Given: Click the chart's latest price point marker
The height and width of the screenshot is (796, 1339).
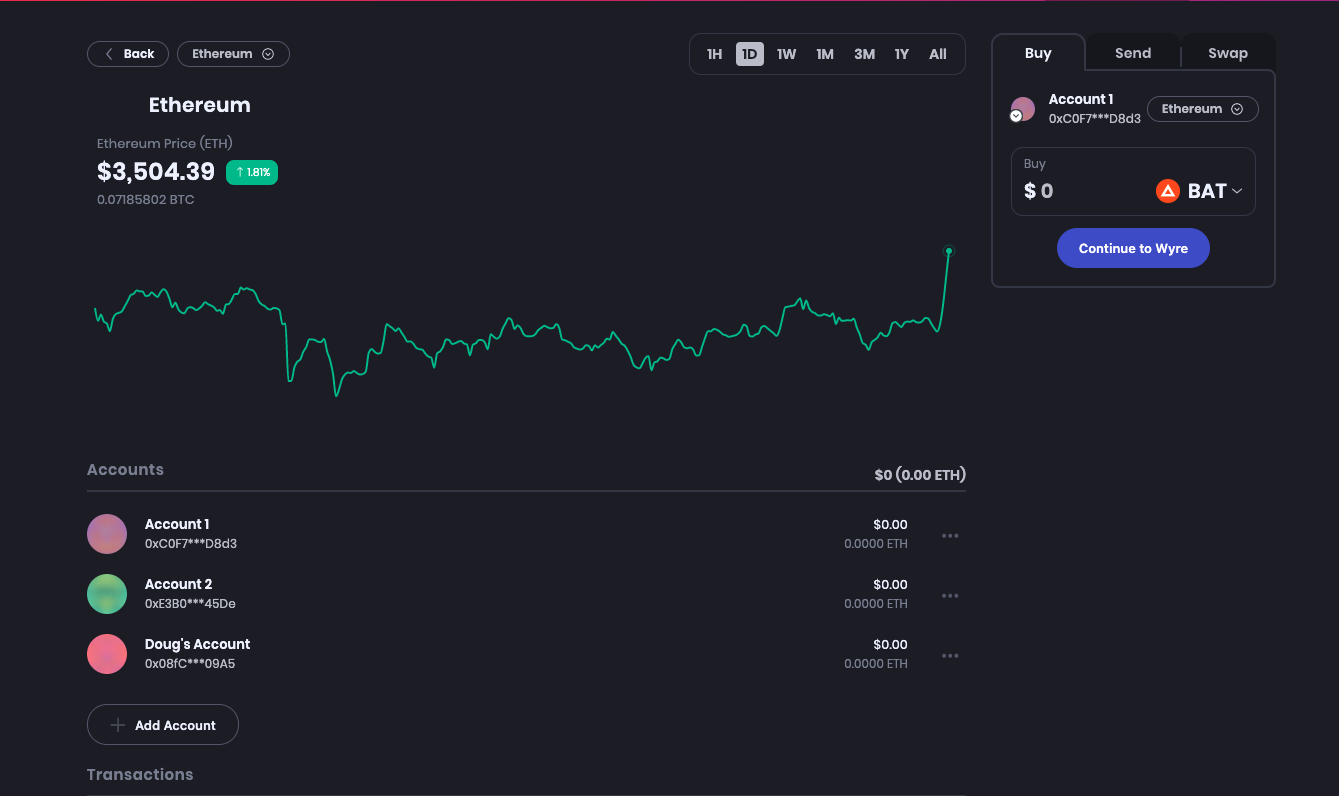Looking at the screenshot, I should coord(949,251).
